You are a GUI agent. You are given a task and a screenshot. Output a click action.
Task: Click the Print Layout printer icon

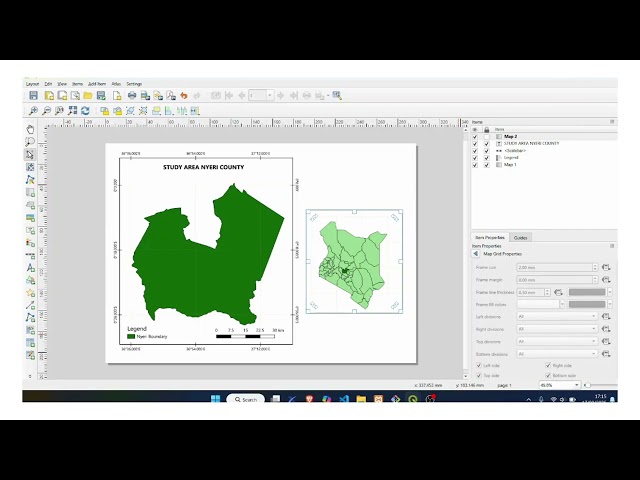(x=132, y=96)
